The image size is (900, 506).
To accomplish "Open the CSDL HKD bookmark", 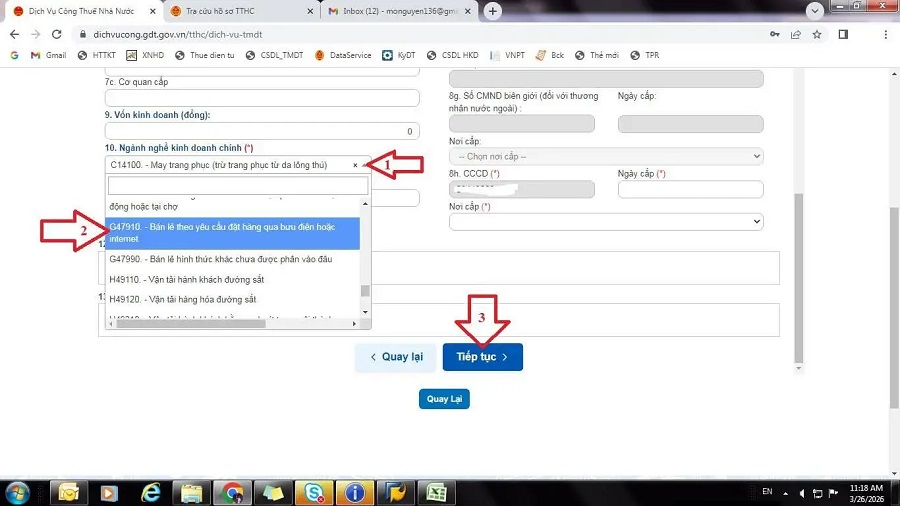I will pyautogui.click(x=452, y=55).
